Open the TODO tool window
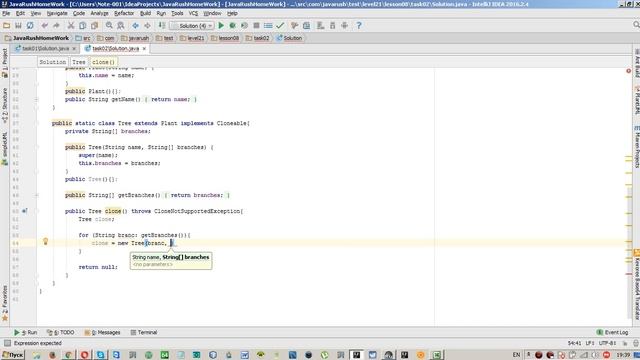This screenshot has height=360, width=640. (60, 333)
